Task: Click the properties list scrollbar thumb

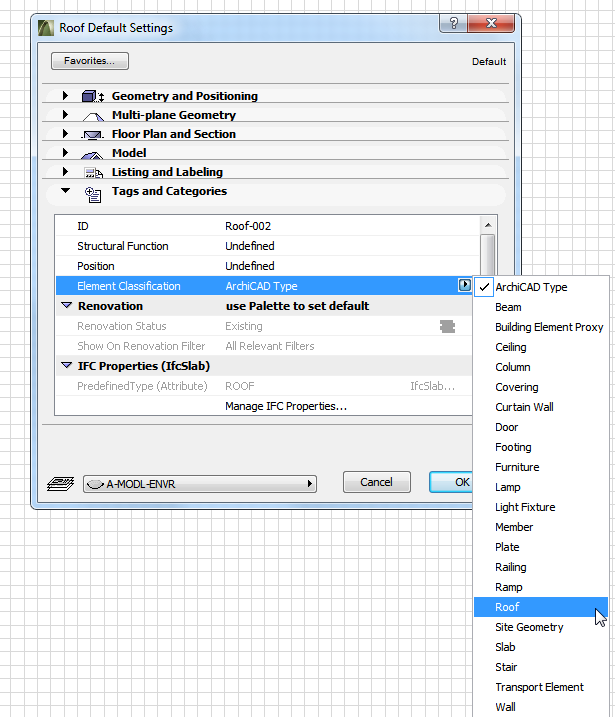Action: [488, 254]
